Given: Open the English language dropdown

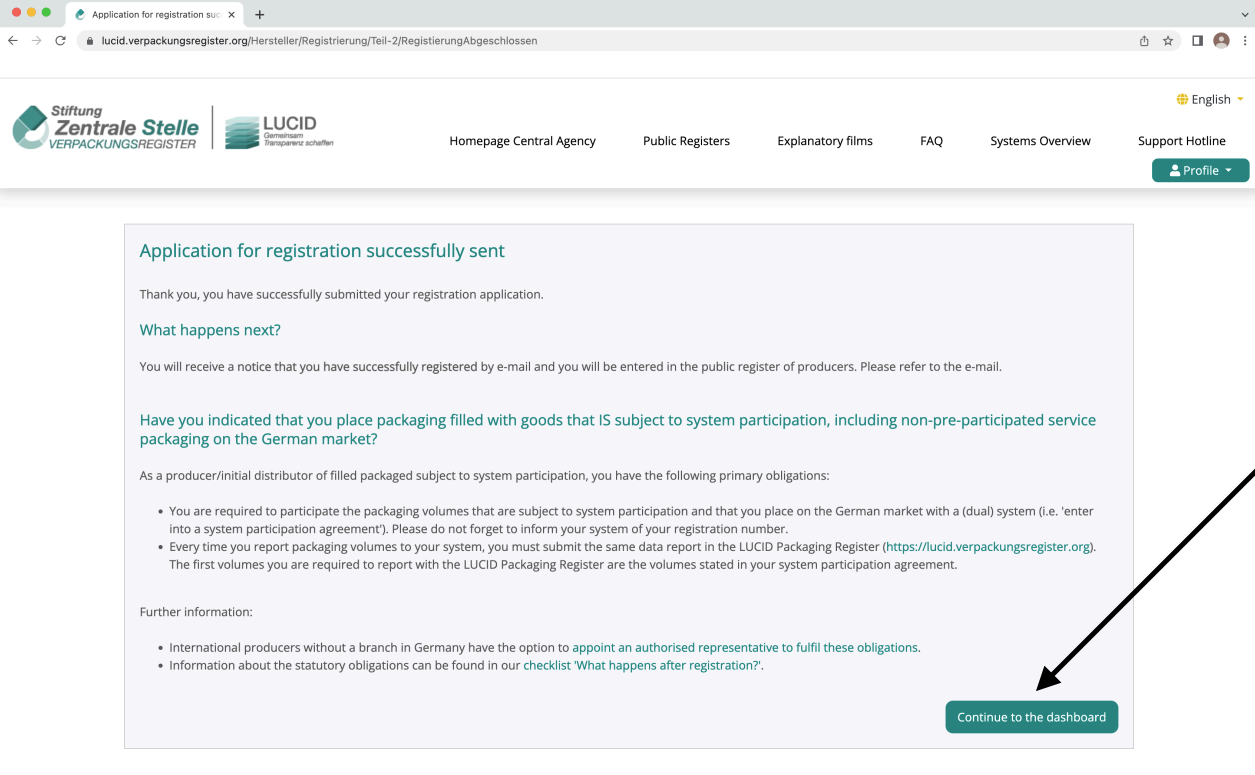Looking at the screenshot, I should point(1210,99).
